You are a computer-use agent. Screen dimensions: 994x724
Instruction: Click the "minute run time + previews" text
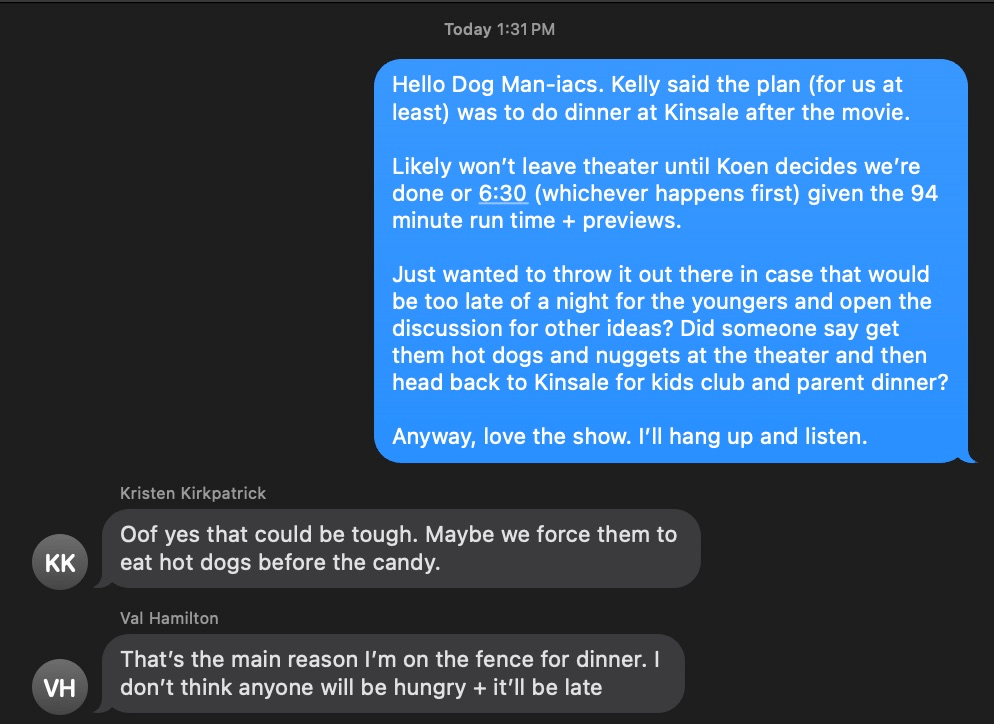point(536,221)
